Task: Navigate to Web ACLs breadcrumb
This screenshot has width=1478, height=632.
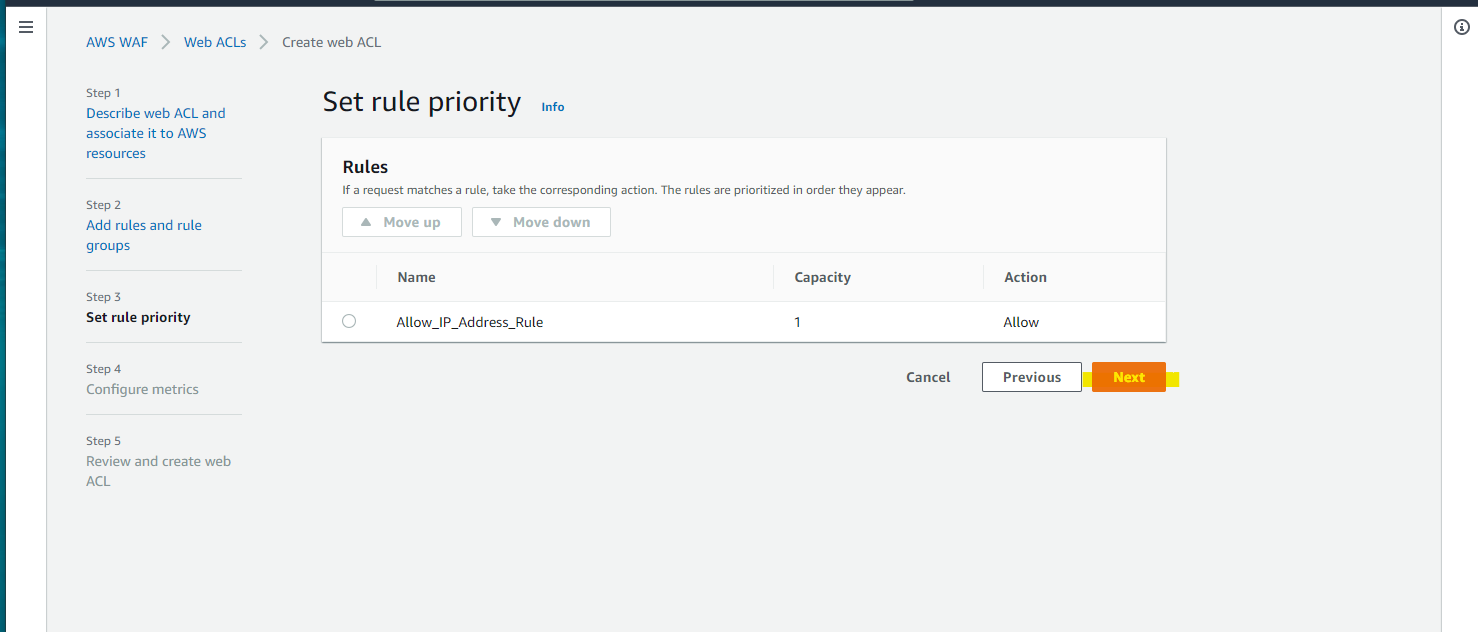Action: tap(215, 41)
